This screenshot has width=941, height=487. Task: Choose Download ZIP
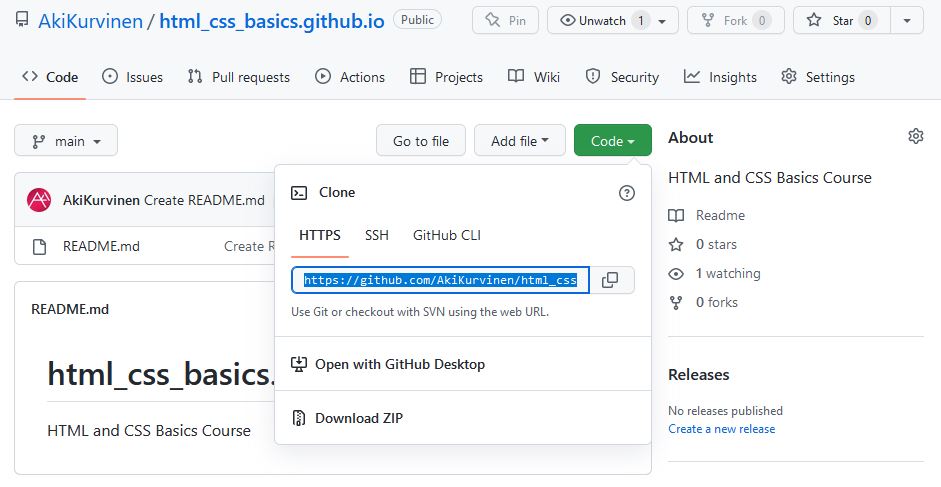point(463,418)
